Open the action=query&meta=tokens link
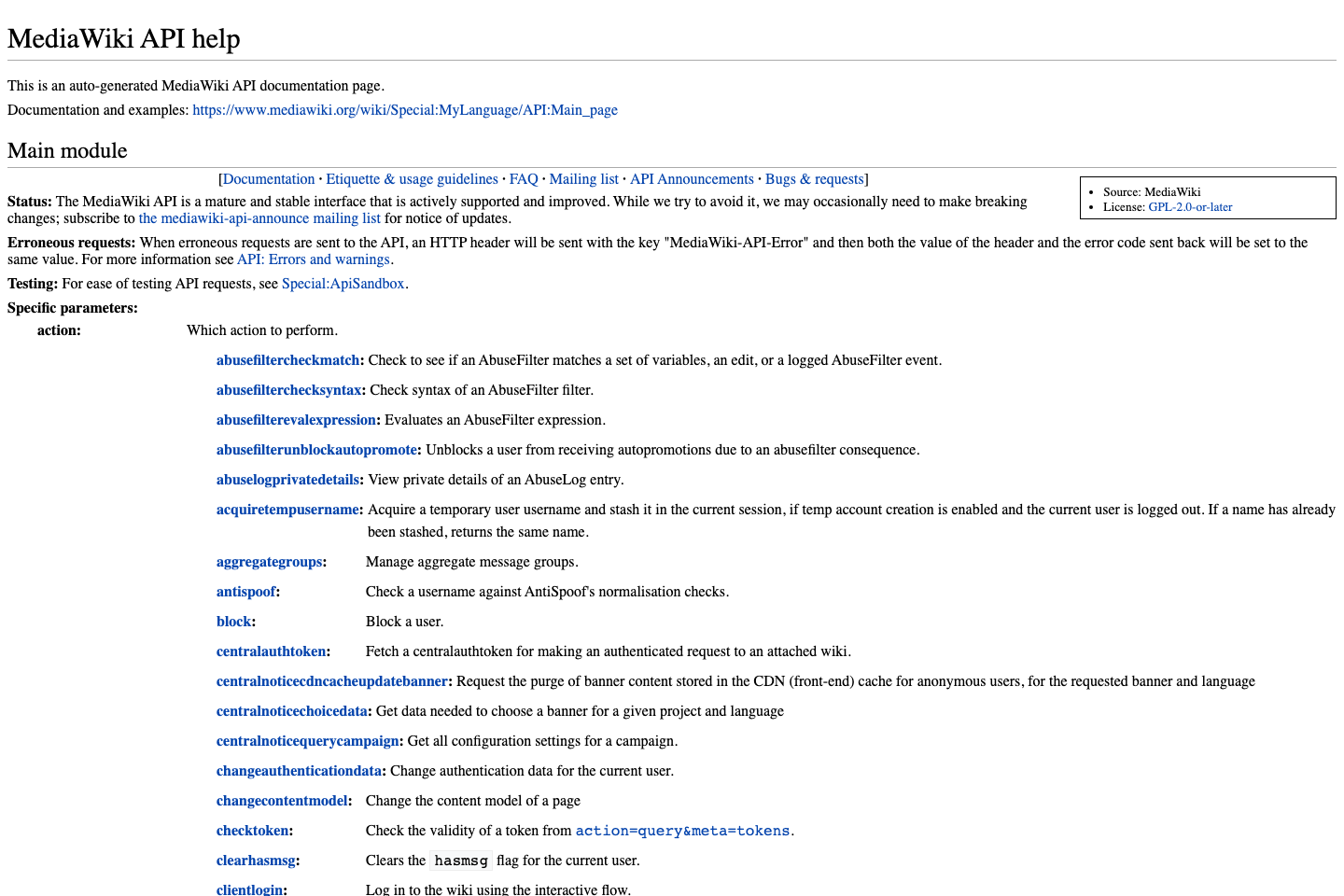This screenshot has height=896, width=1344. (x=681, y=830)
